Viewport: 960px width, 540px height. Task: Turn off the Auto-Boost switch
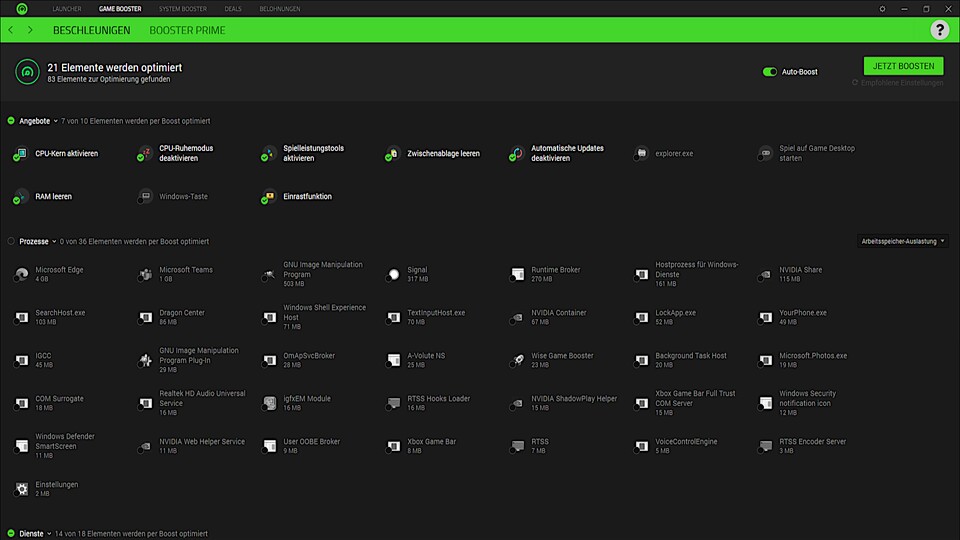click(770, 72)
